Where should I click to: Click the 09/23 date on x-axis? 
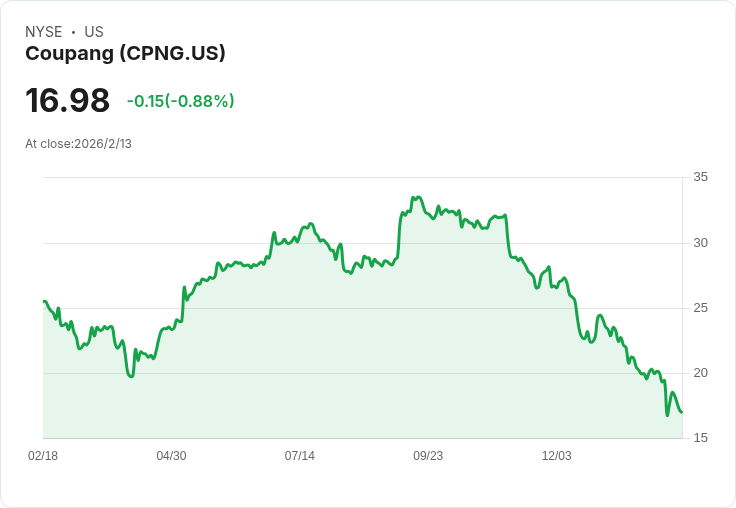pos(428,456)
